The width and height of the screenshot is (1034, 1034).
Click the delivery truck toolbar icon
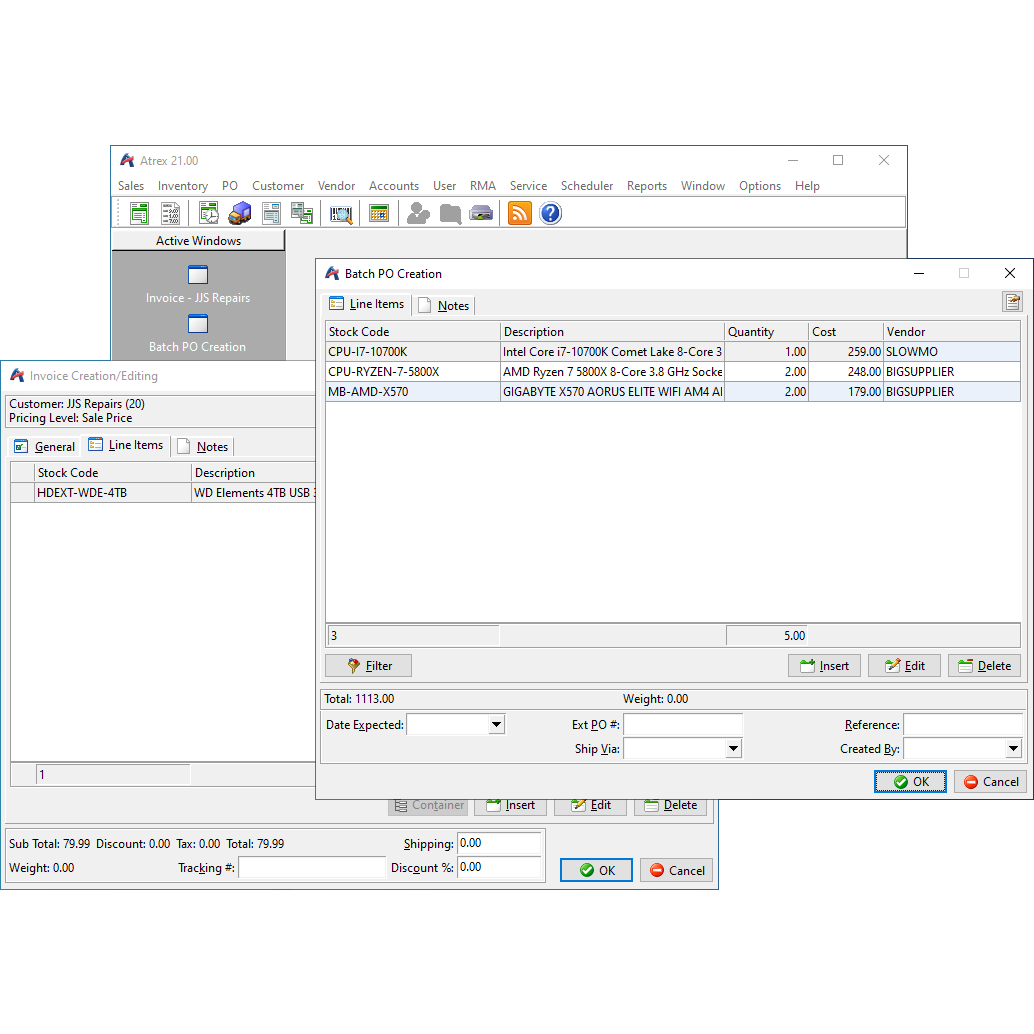click(x=240, y=214)
